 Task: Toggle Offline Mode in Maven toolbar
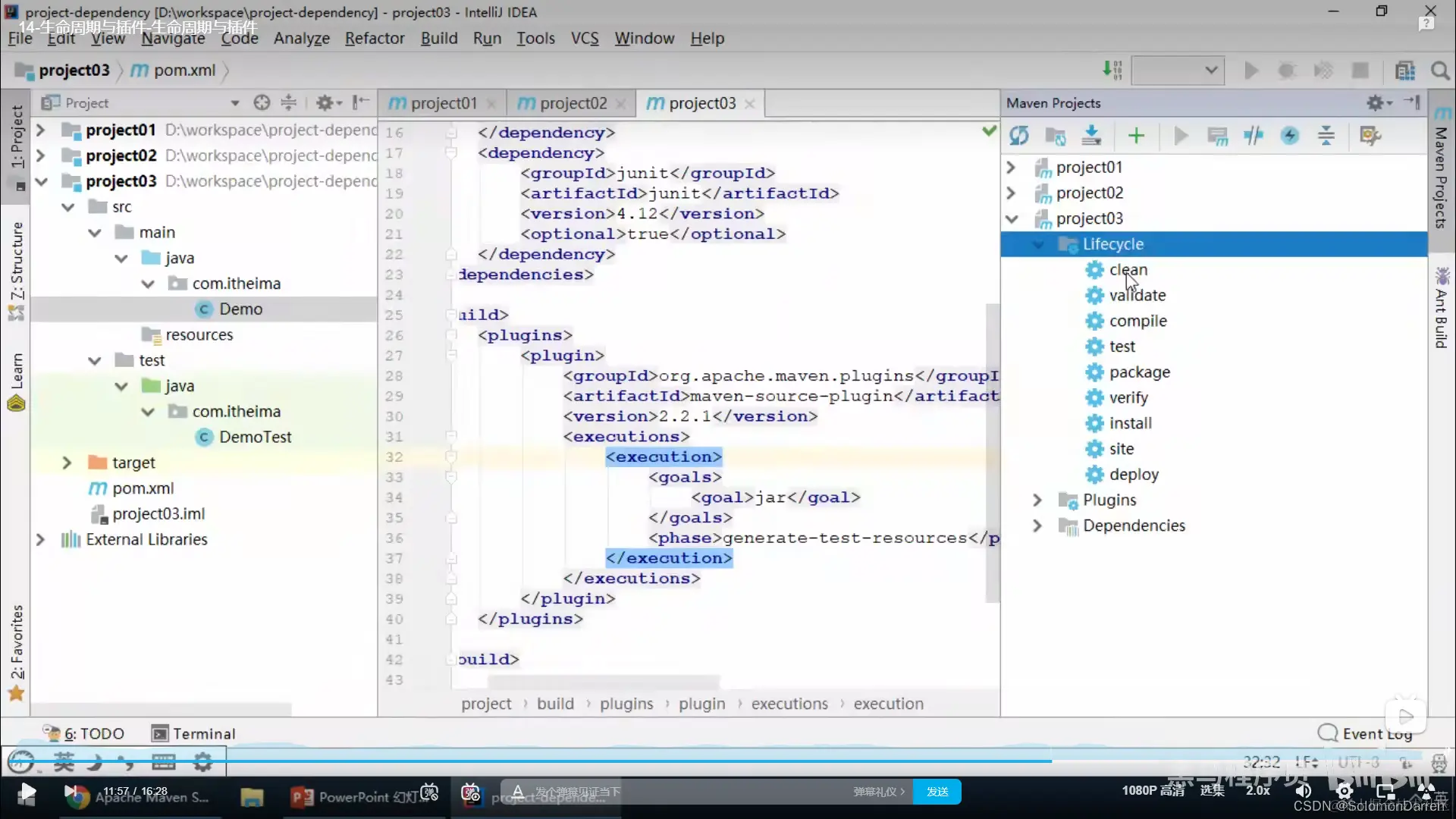[x=1254, y=136]
